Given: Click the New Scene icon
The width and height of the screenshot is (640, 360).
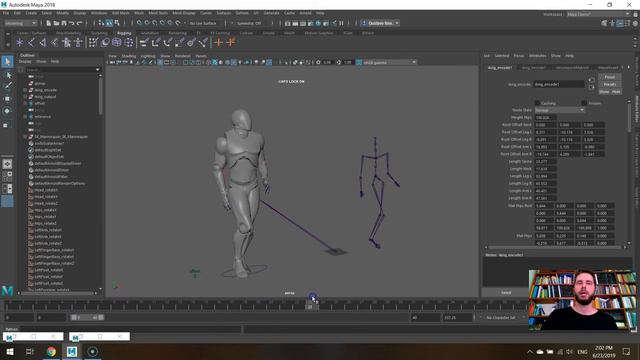Looking at the screenshot, I should [x=49, y=23].
